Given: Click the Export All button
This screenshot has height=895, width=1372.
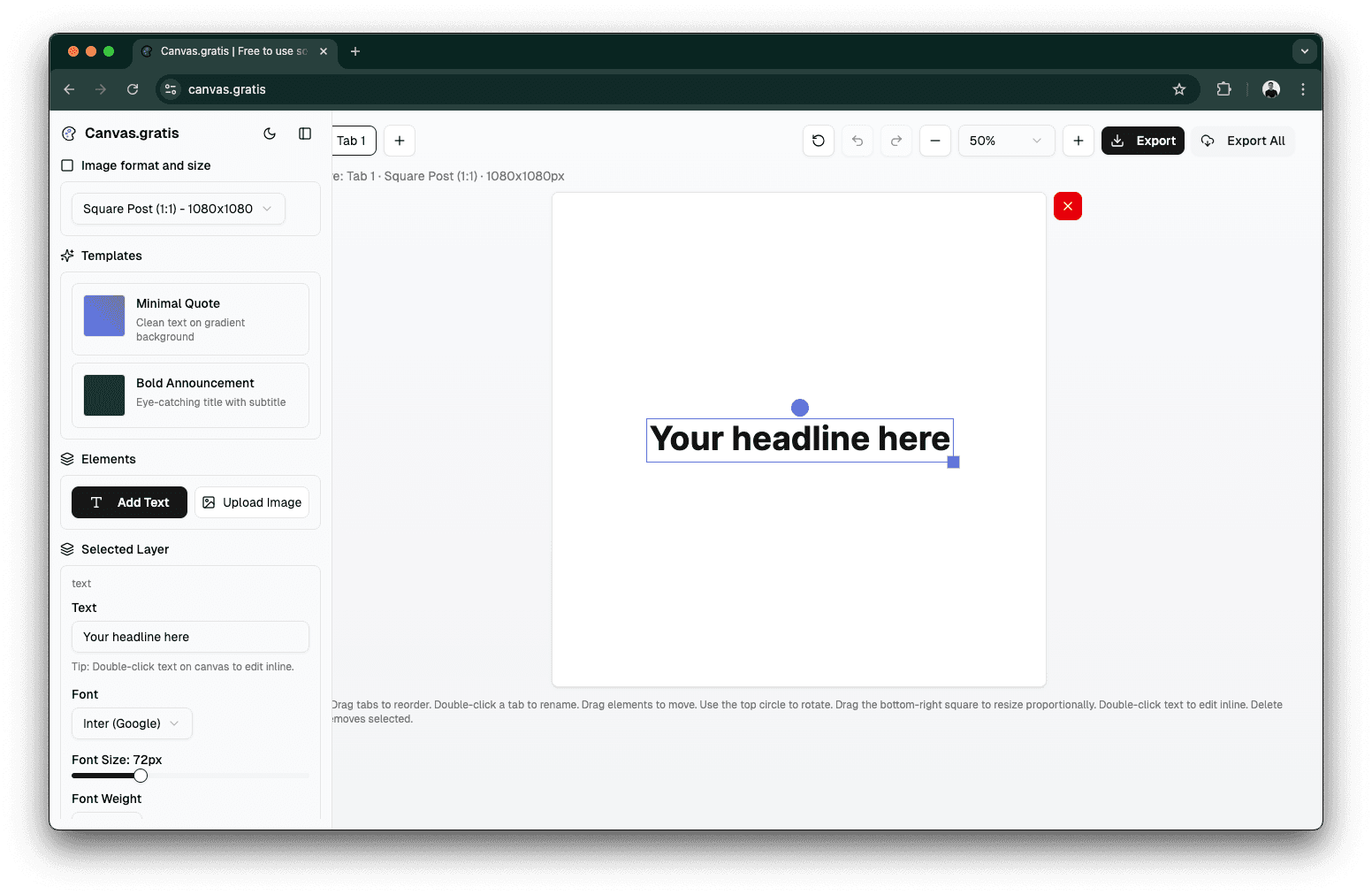Looking at the screenshot, I should [1243, 141].
